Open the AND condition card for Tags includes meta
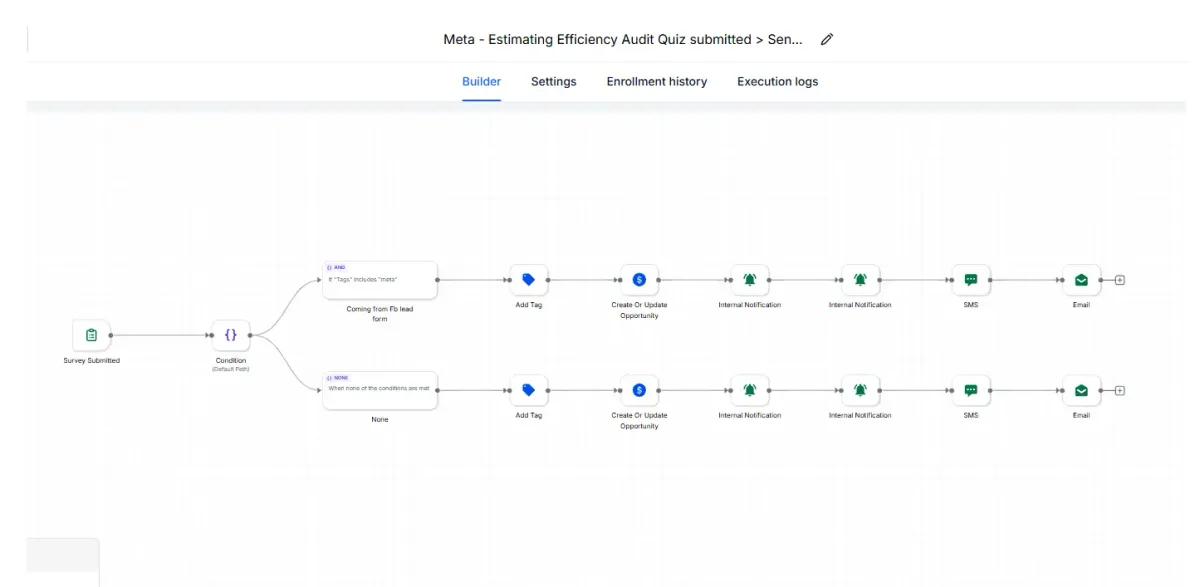This screenshot has width=1200, height=587. [380, 280]
